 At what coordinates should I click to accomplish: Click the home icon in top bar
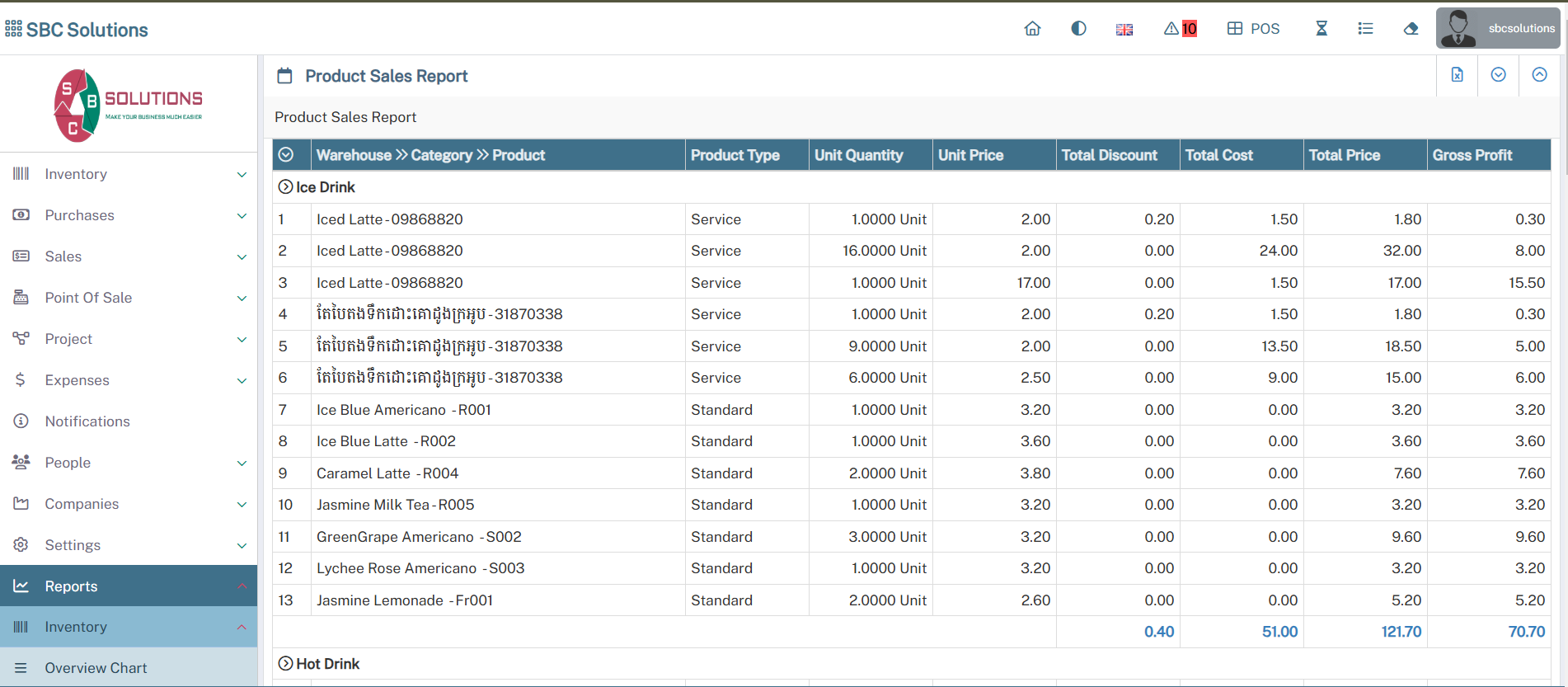(x=1032, y=29)
